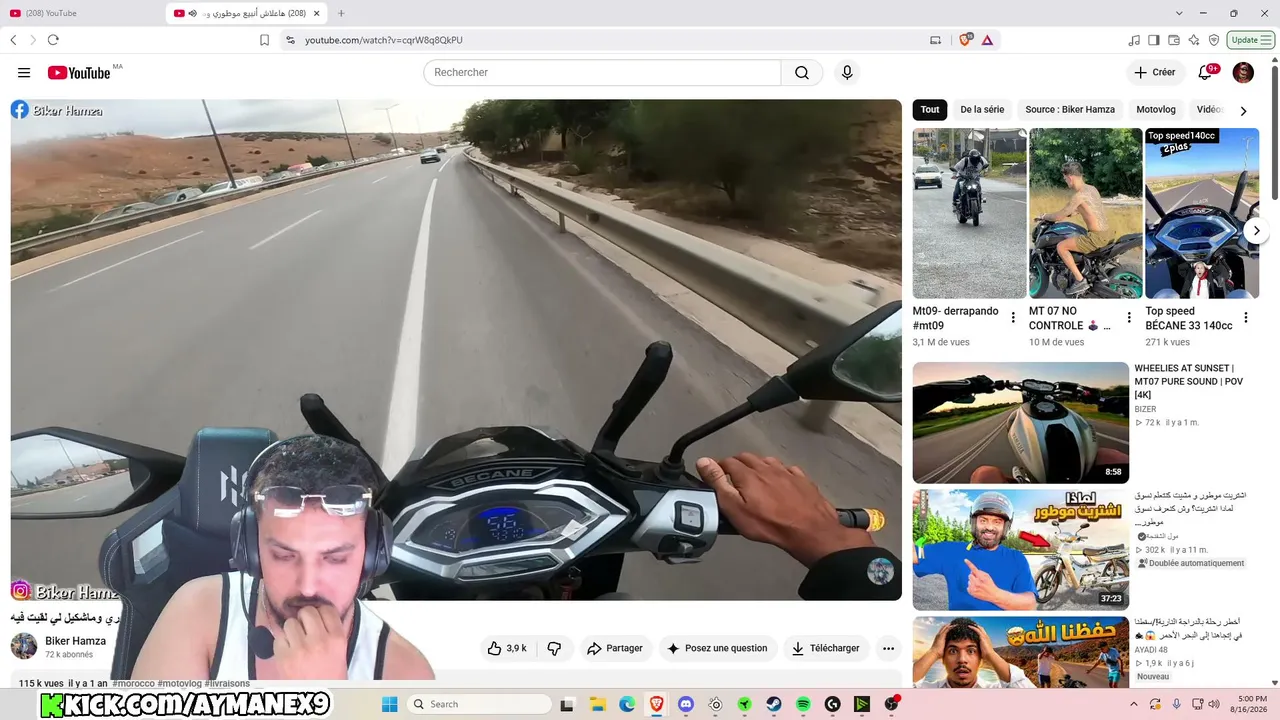Open the Windows Start menu

[x=390, y=704]
